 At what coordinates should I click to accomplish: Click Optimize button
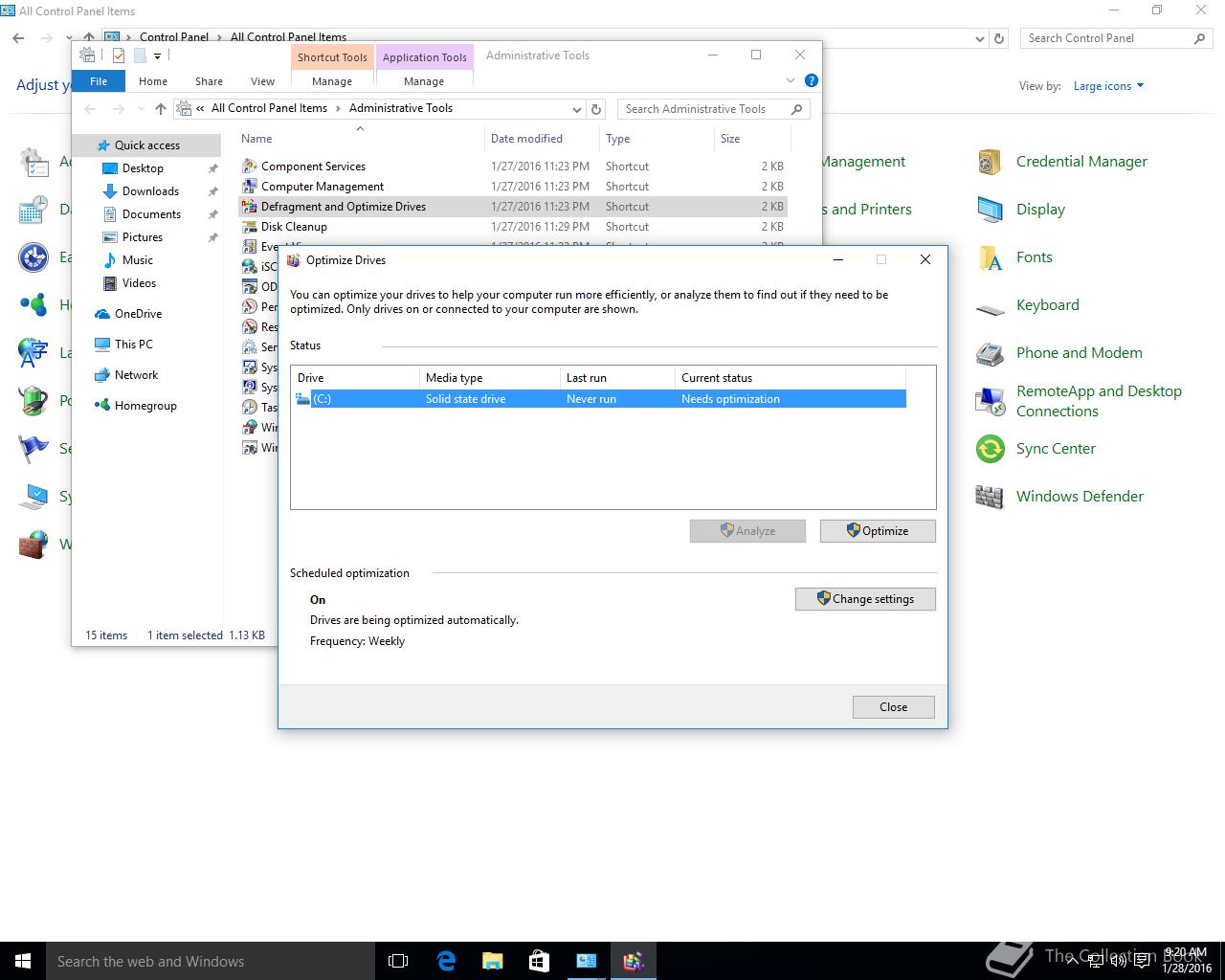pyautogui.click(x=878, y=531)
